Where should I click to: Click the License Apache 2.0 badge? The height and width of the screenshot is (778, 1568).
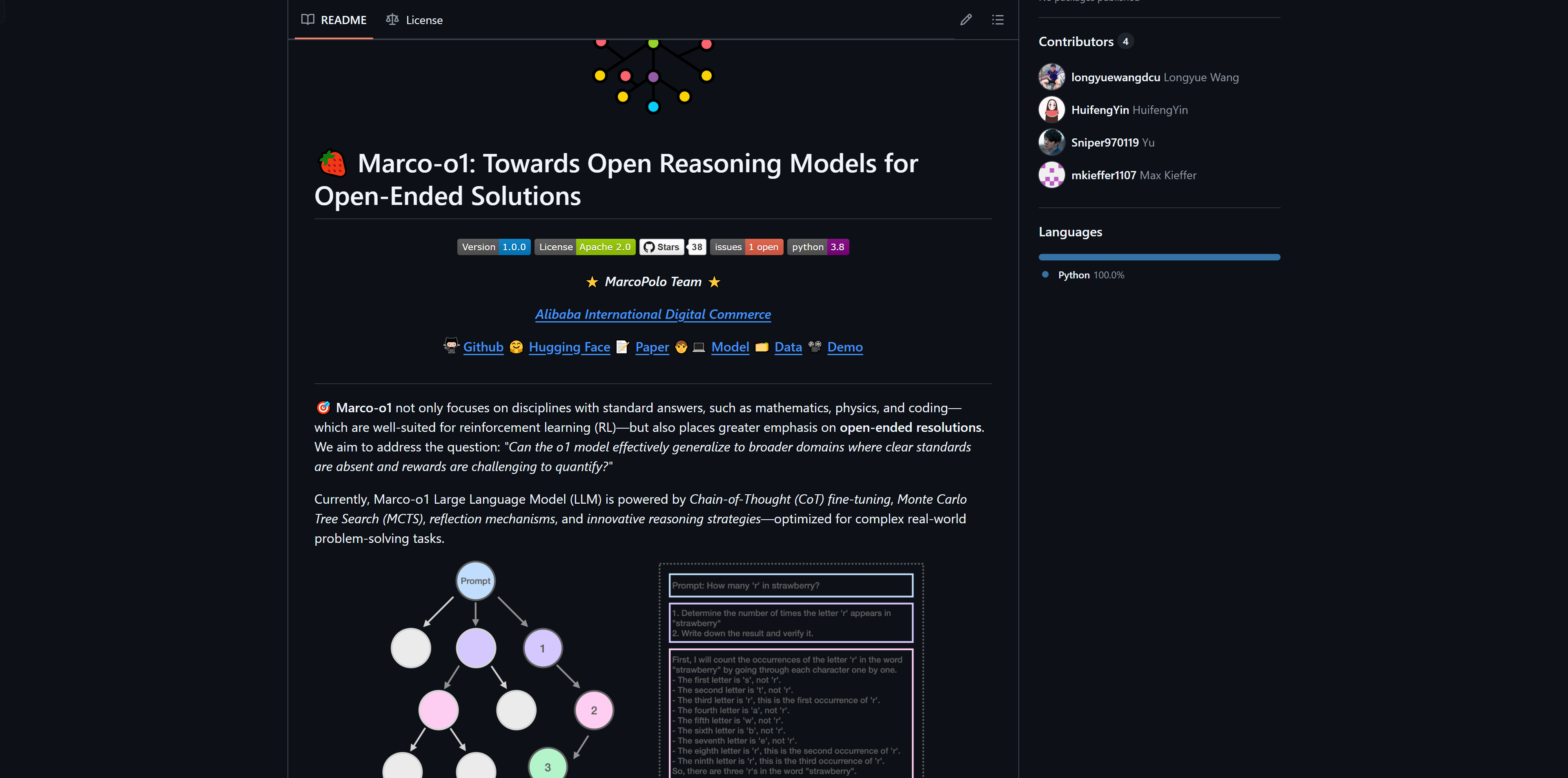[x=585, y=247]
